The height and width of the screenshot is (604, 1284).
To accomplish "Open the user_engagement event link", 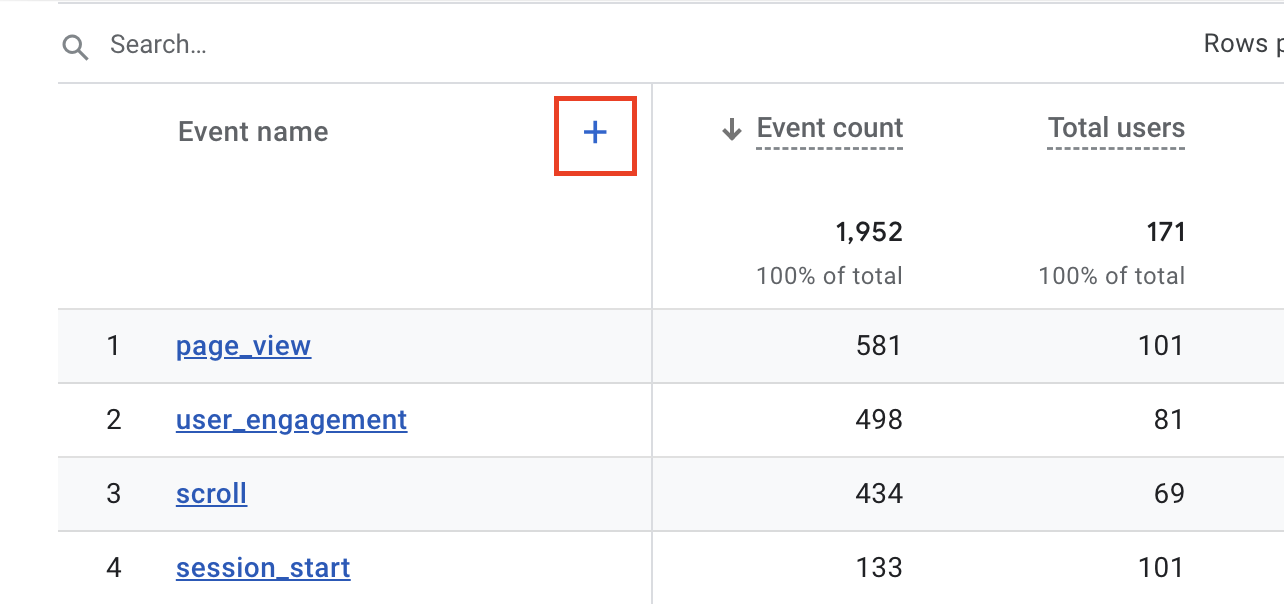I will coord(291,420).
